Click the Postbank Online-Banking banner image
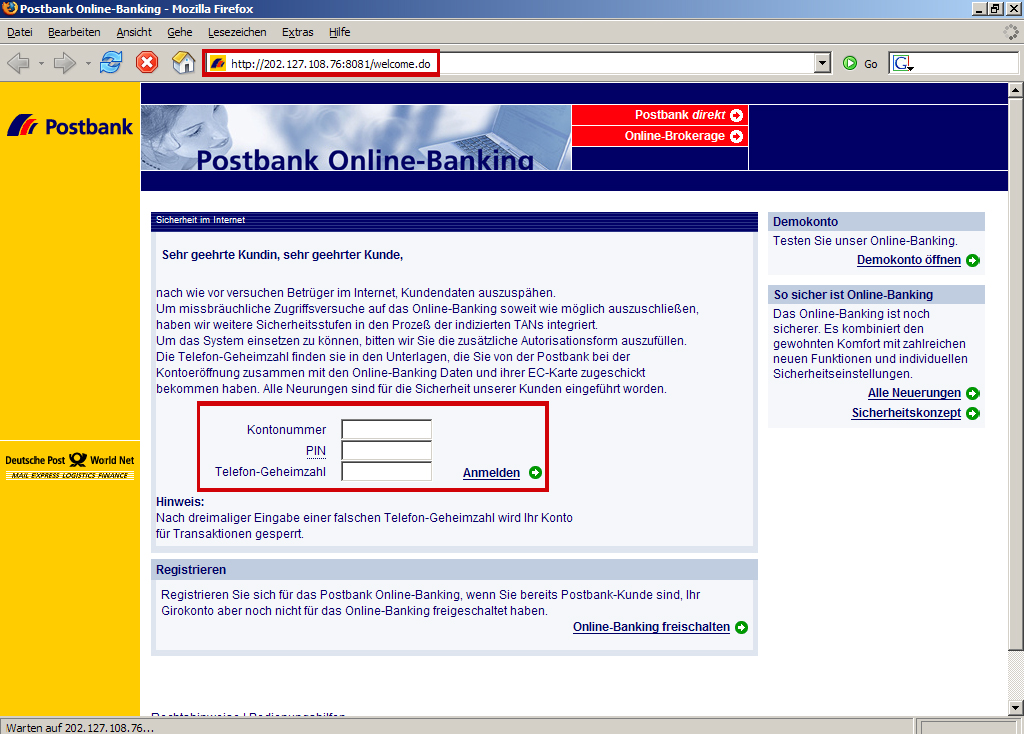 [x=356, y=138]
